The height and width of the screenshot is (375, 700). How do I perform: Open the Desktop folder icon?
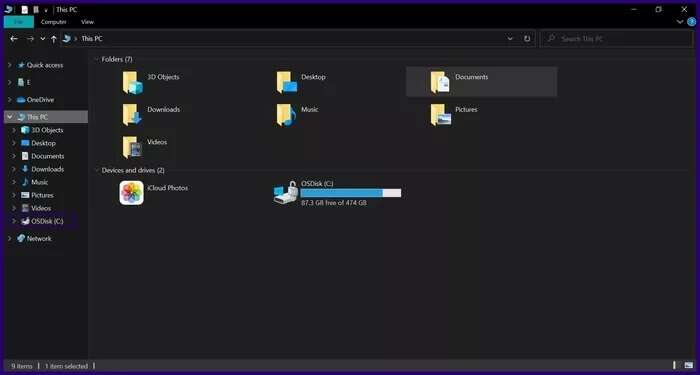(287, 83)
